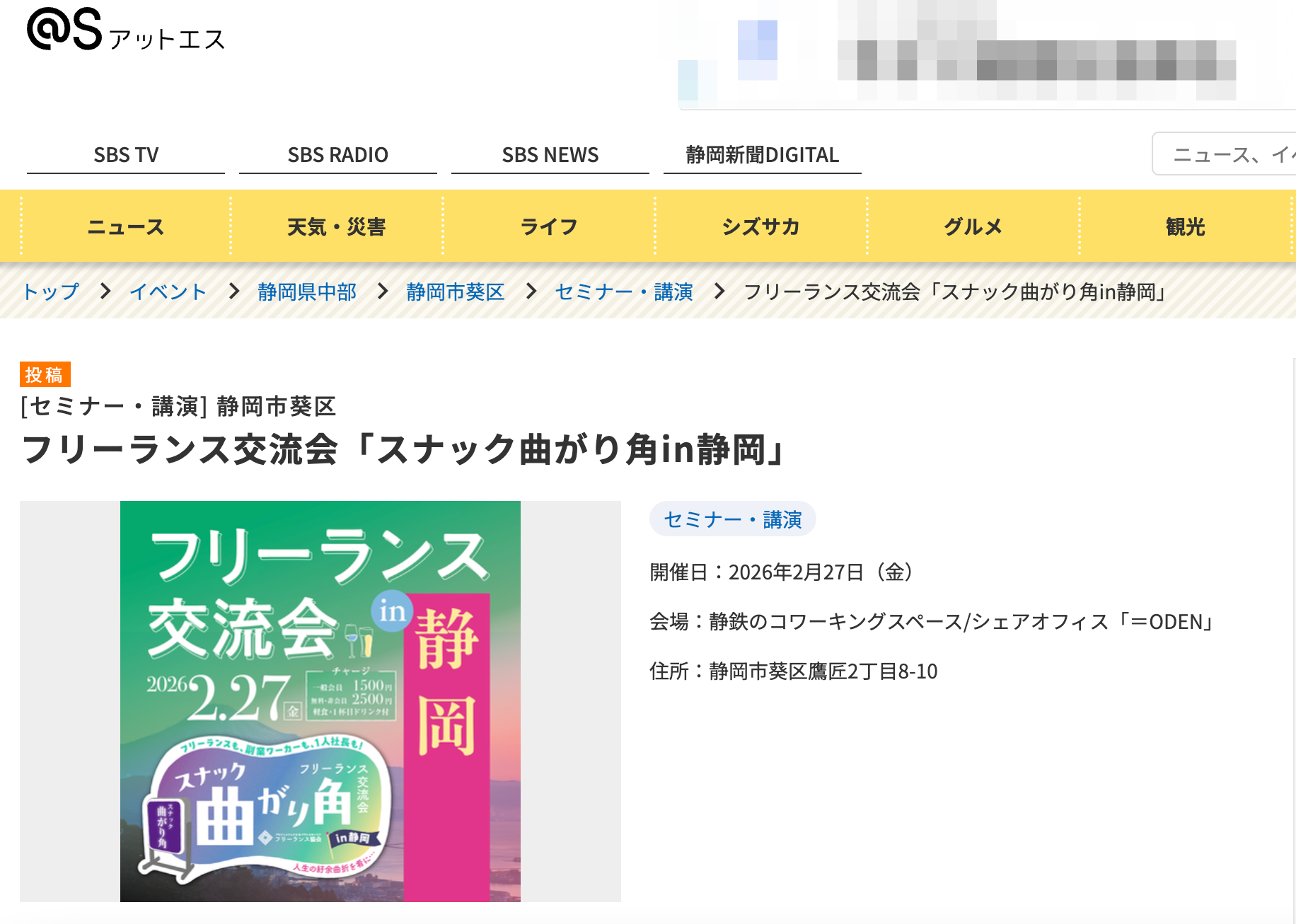The image size is (1296, 924).
Task: Click the @S アットエス site logo
Action: [x=126, y=30]
